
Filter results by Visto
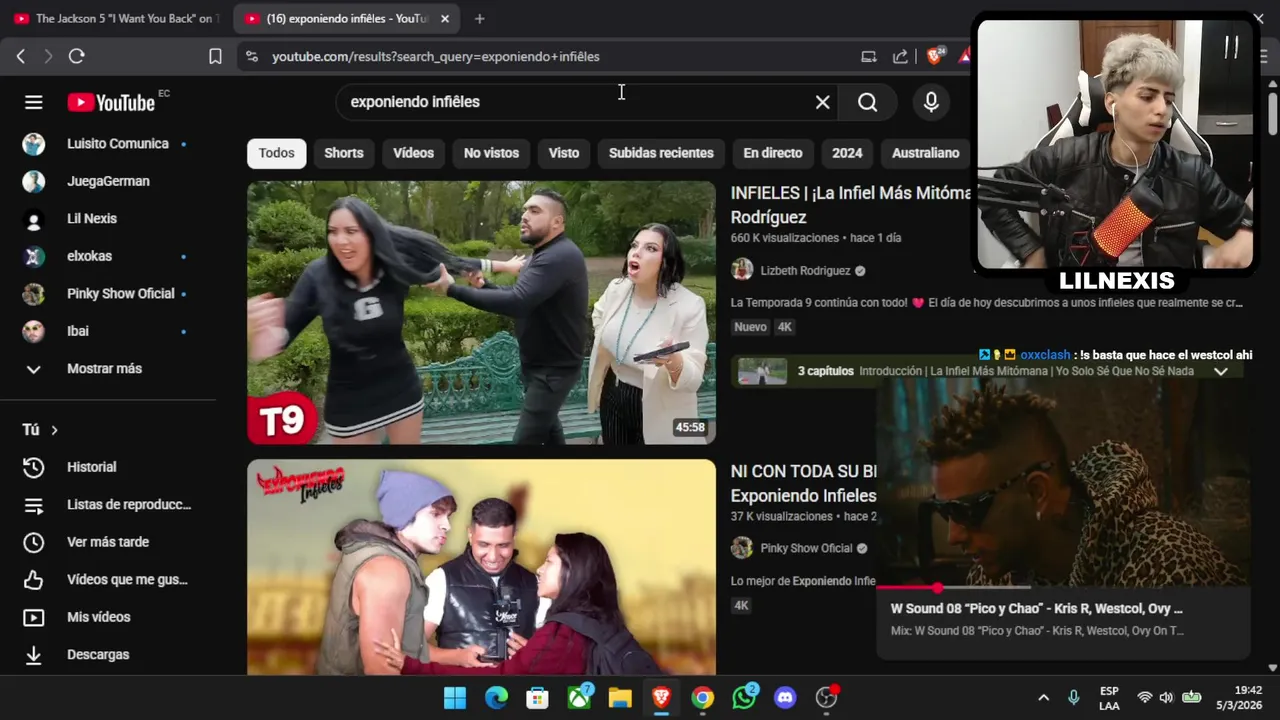[564, 153]
